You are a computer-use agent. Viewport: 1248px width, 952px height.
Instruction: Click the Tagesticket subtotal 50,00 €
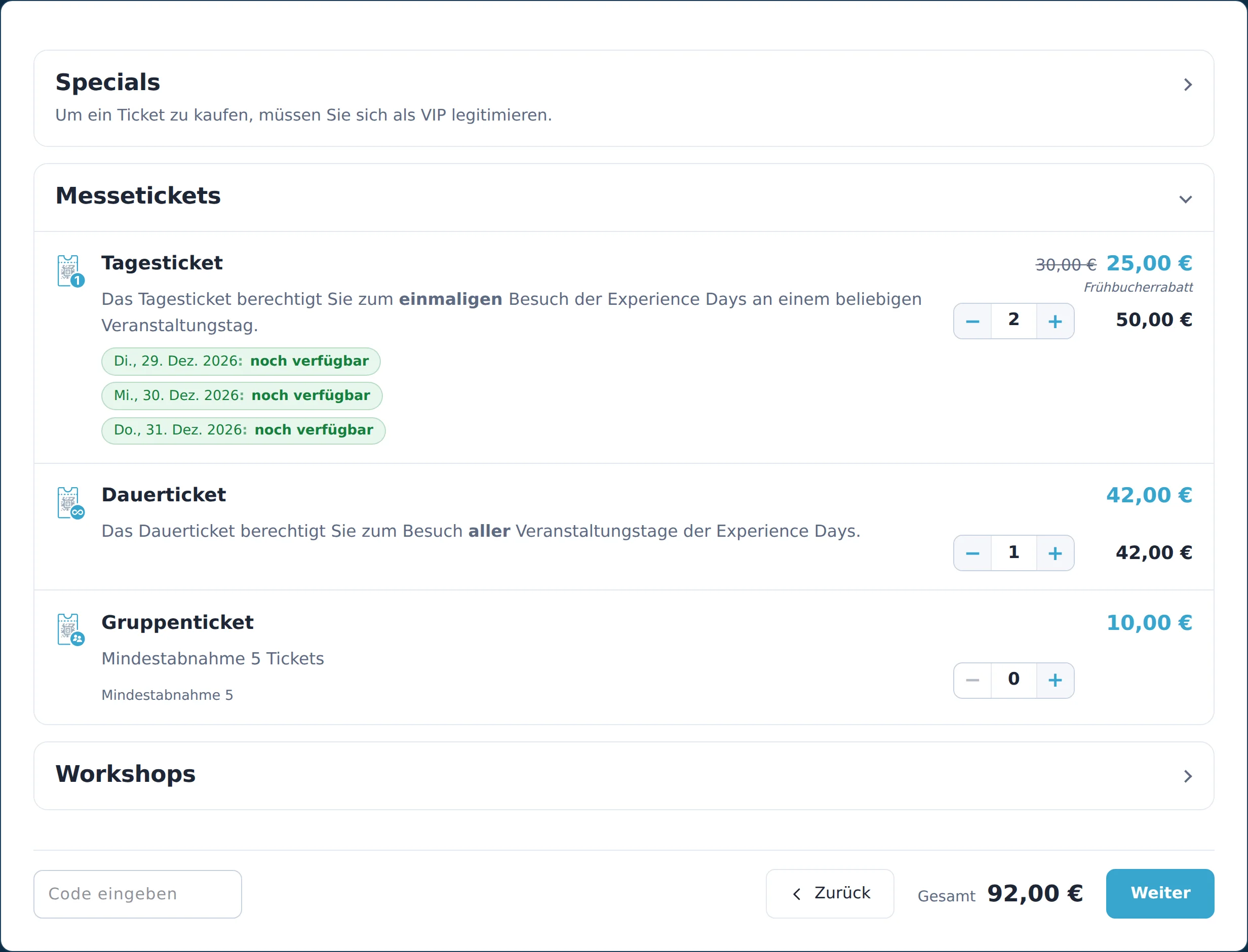(1154, 320)
